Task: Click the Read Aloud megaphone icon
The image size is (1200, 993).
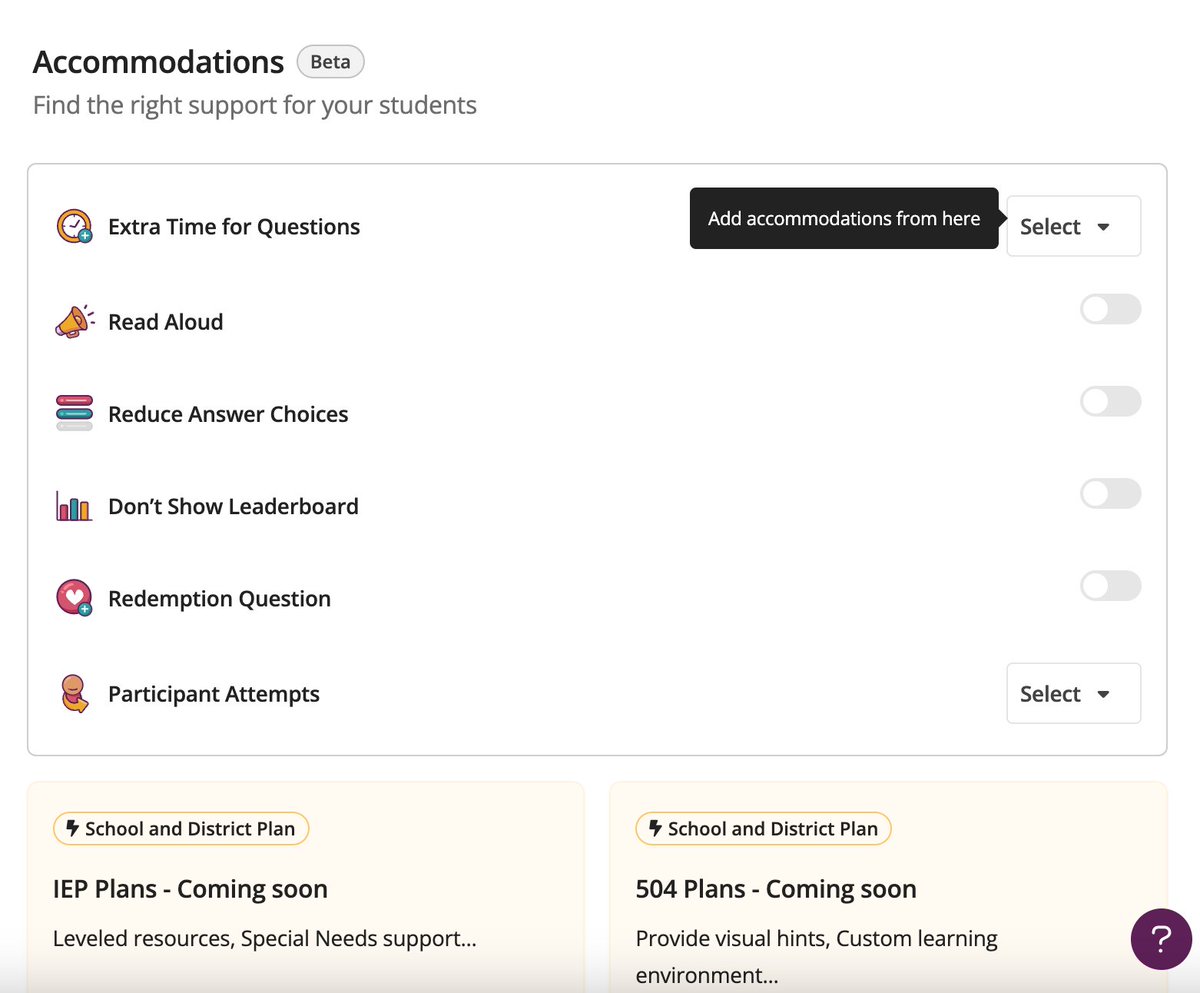Action: click(x=74, y=322)
